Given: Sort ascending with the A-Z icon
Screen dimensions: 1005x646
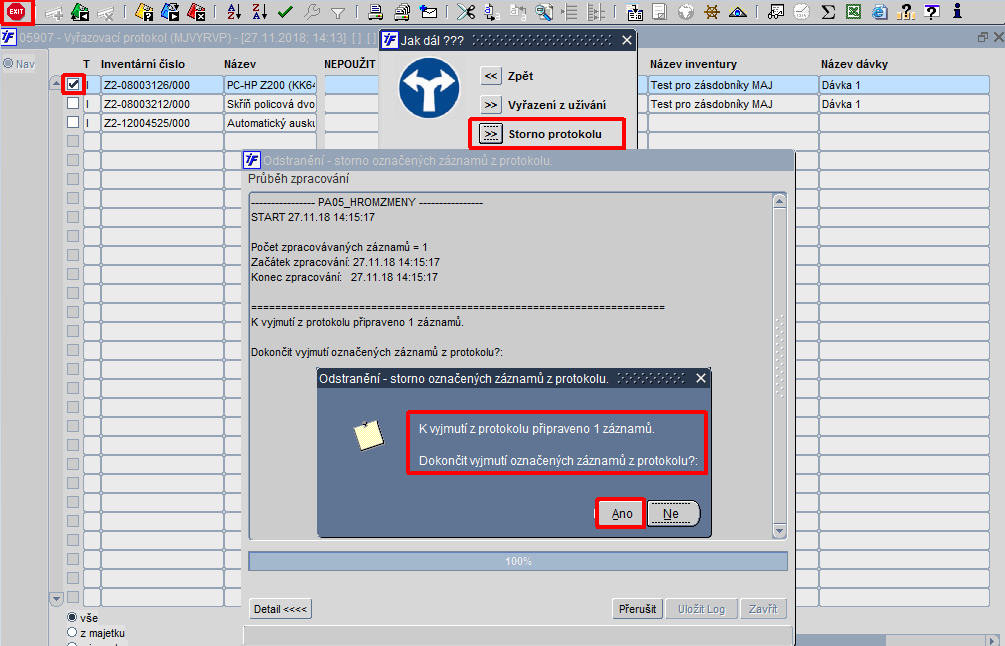Looking at the screenshot, I should click(x=234, y=12).
